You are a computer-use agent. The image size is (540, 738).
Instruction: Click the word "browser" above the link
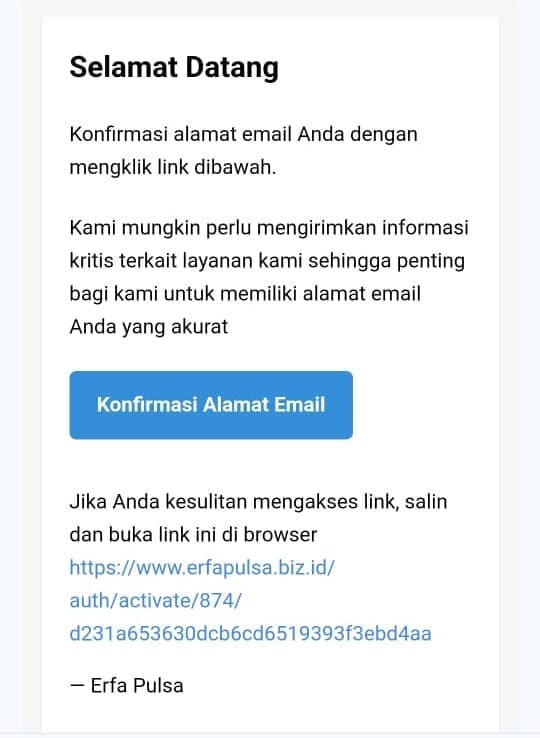click(x=281, y=535)
